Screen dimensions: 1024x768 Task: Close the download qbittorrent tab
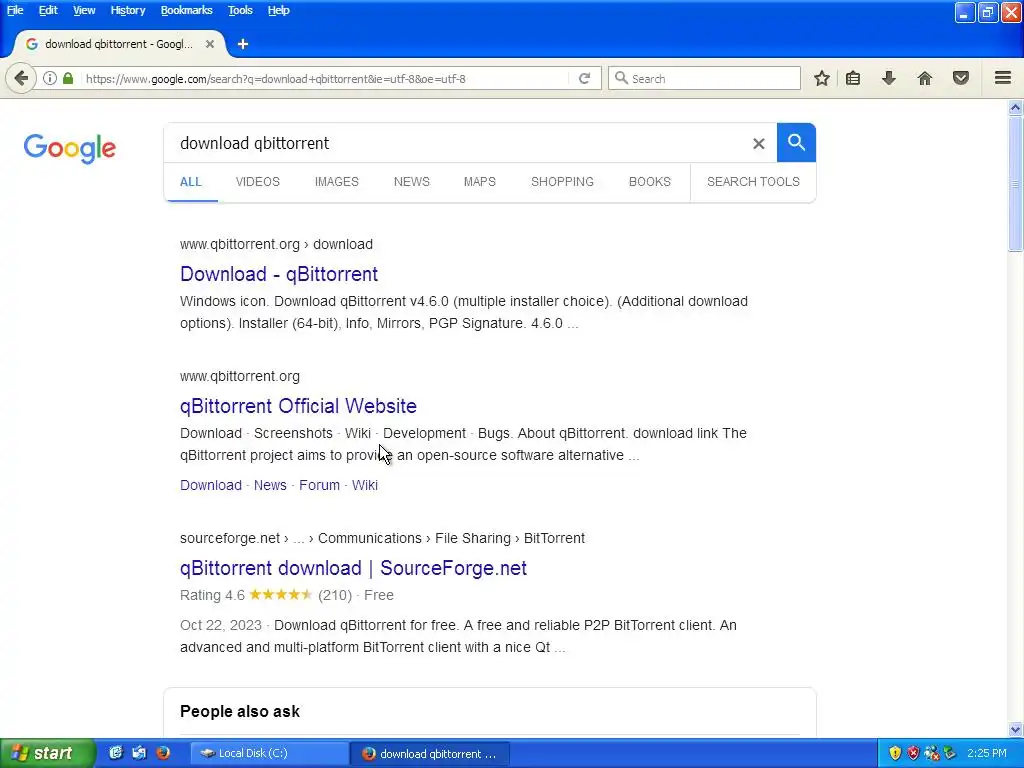coord(210,44)
